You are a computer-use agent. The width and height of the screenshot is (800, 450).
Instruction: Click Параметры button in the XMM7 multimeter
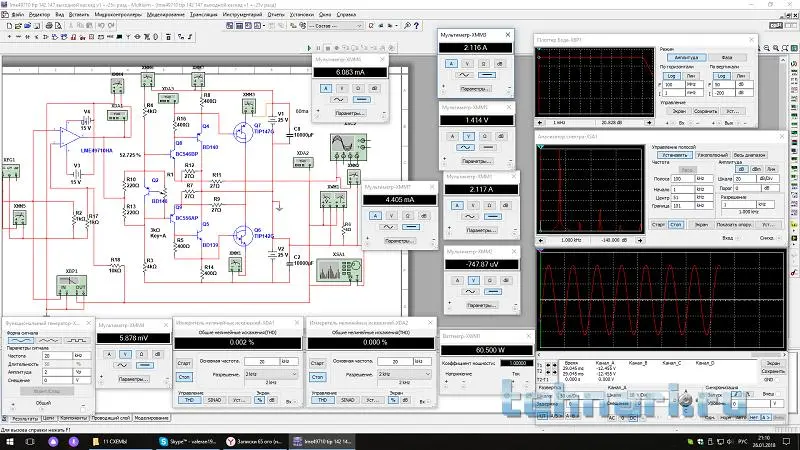pyautogui.click(x=399, y=241)
